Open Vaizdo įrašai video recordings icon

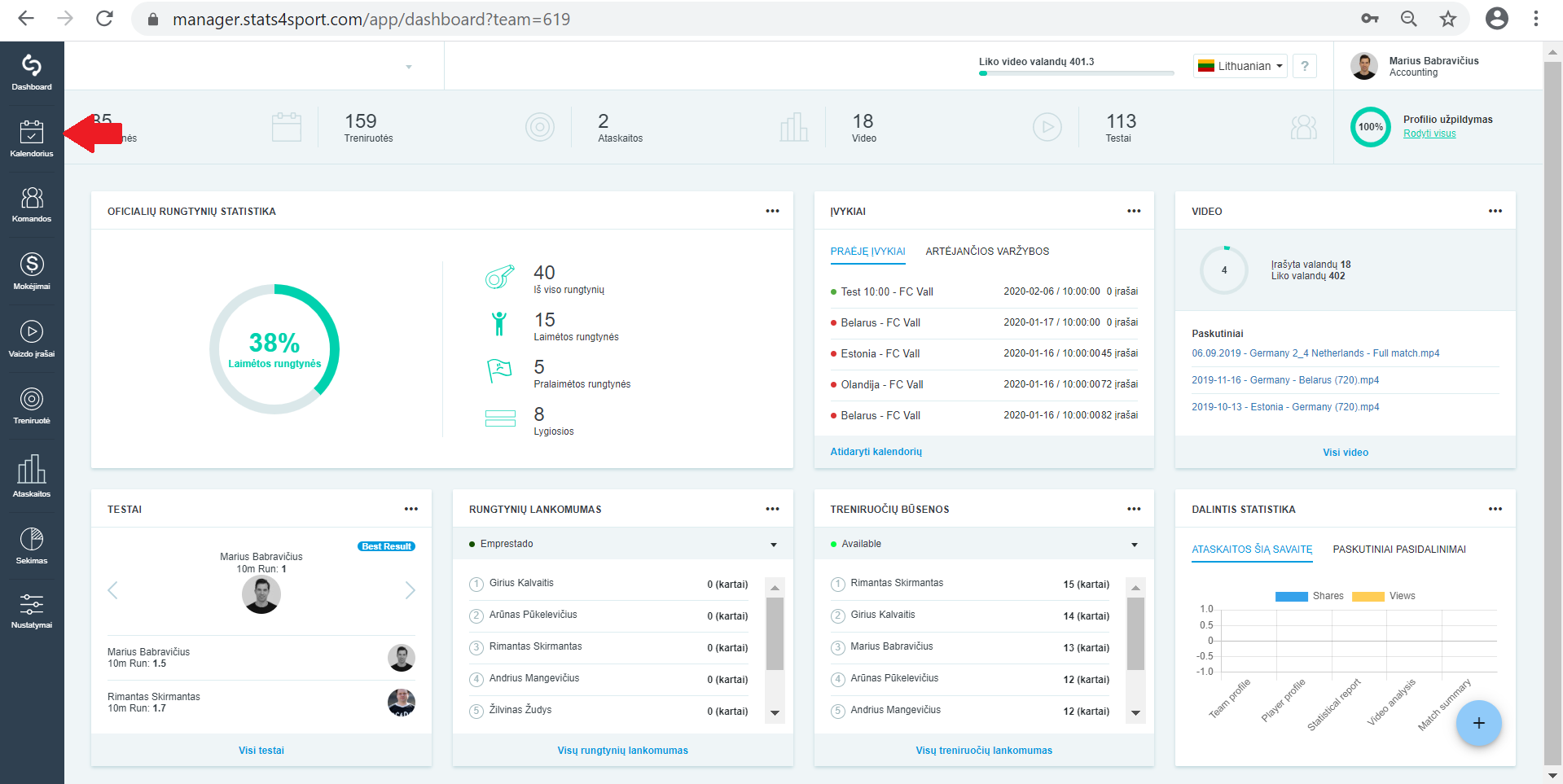pyautogui.click(x=32, y=339)
